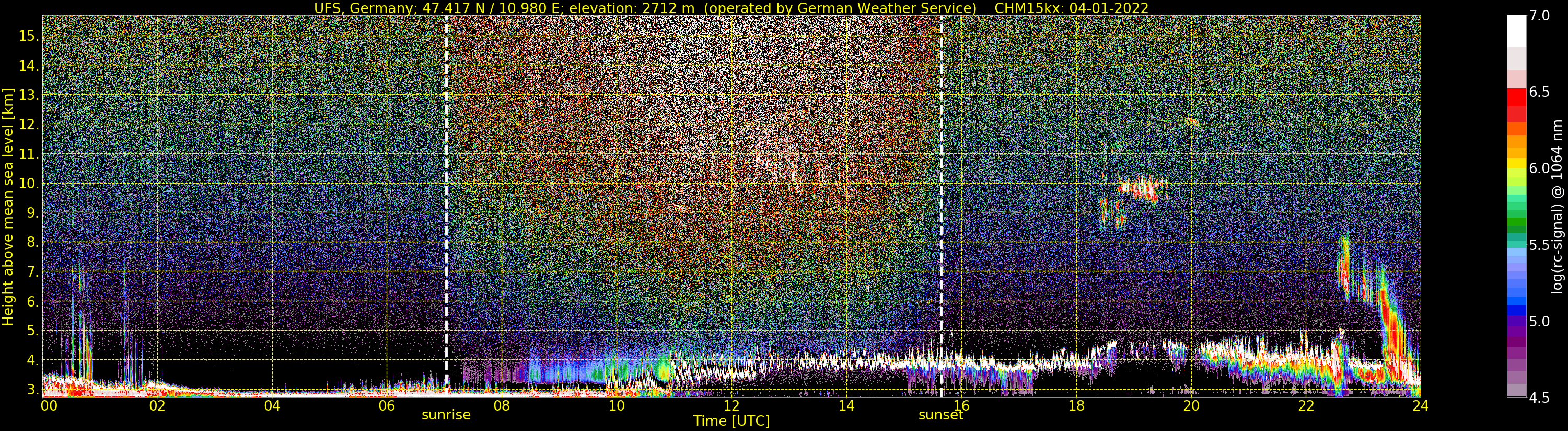Click the white dashed sunset marker line
The width and height of the screenshot is (1568, 431).
click(940, 206)
